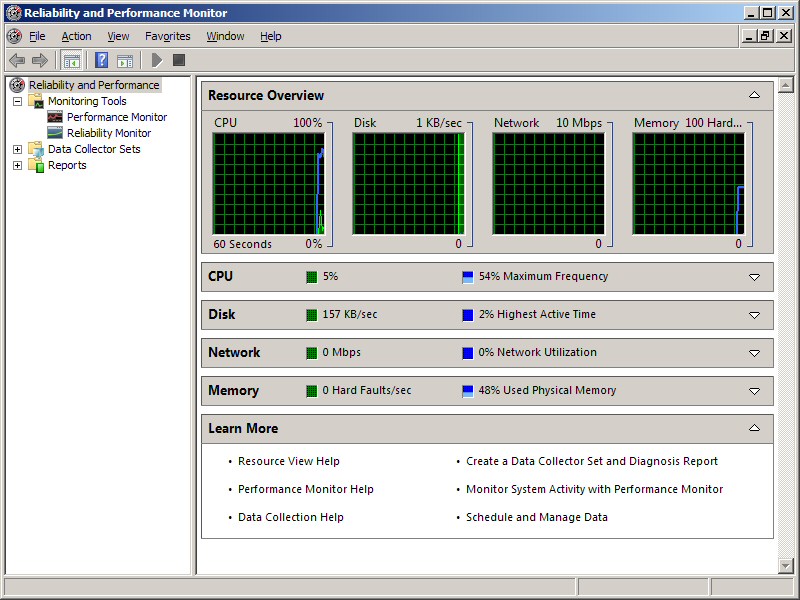
Task: Click the Forward arrow toolbar icon
Action: [39, 60]
